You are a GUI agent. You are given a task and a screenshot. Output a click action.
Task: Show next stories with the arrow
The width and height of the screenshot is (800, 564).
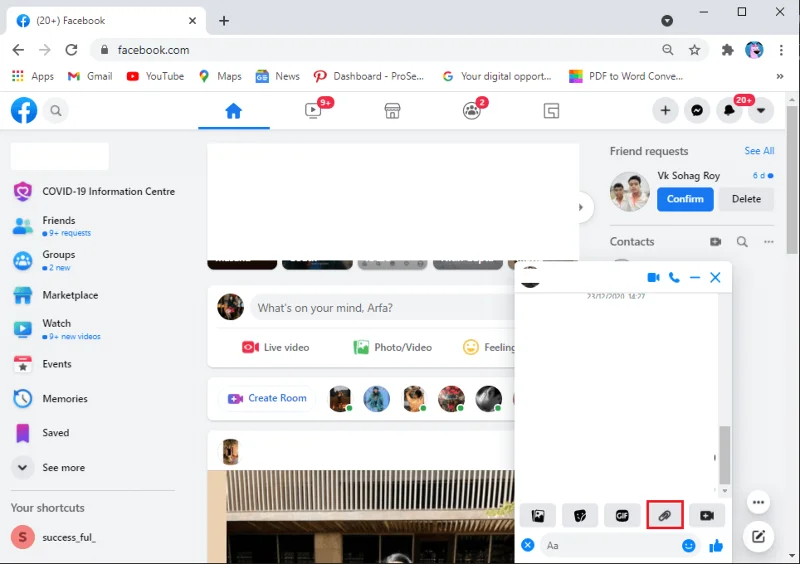pyautogui.click(x=581, y=207)
